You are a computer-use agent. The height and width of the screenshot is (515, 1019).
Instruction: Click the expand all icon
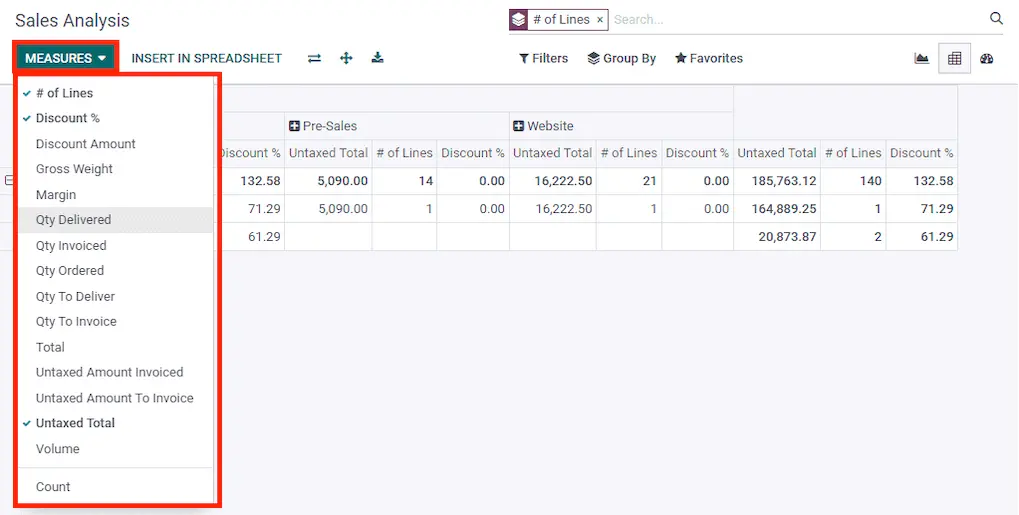pyautogui.click(x=346, y=58)
